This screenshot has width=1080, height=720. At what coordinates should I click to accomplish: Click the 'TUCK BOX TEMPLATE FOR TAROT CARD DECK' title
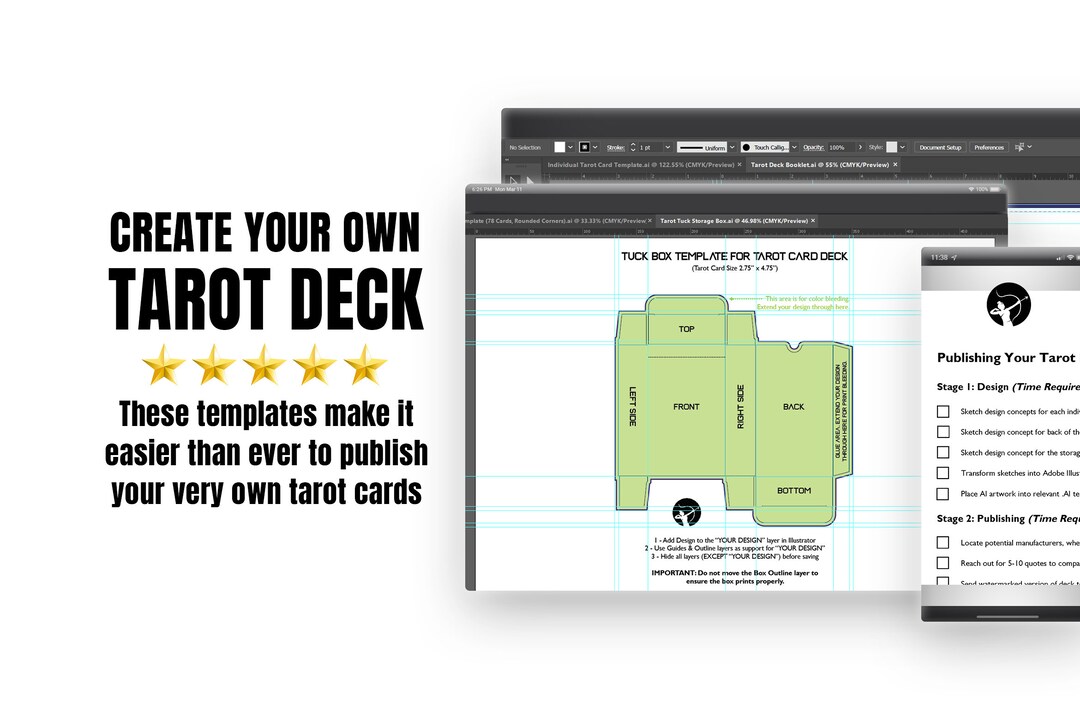point(734,256)
